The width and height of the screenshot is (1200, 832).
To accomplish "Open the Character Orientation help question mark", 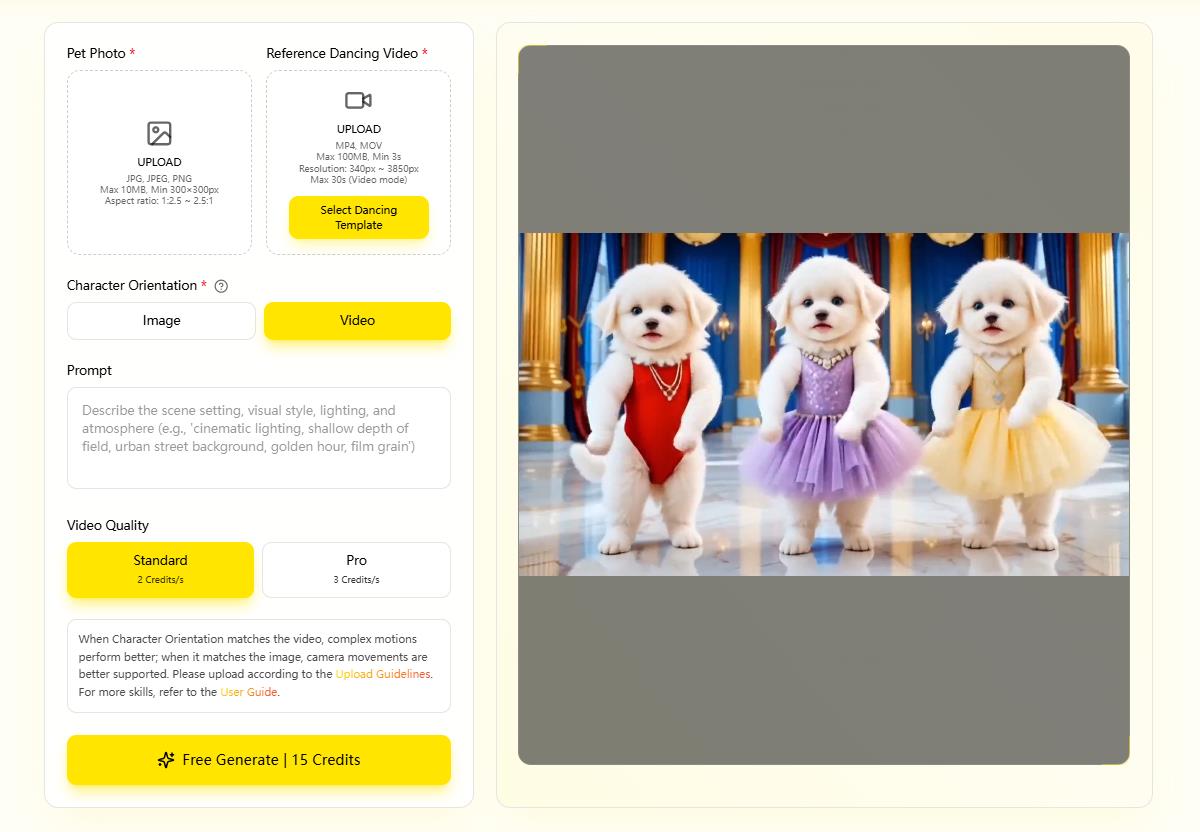I will [x=221, y=286].
